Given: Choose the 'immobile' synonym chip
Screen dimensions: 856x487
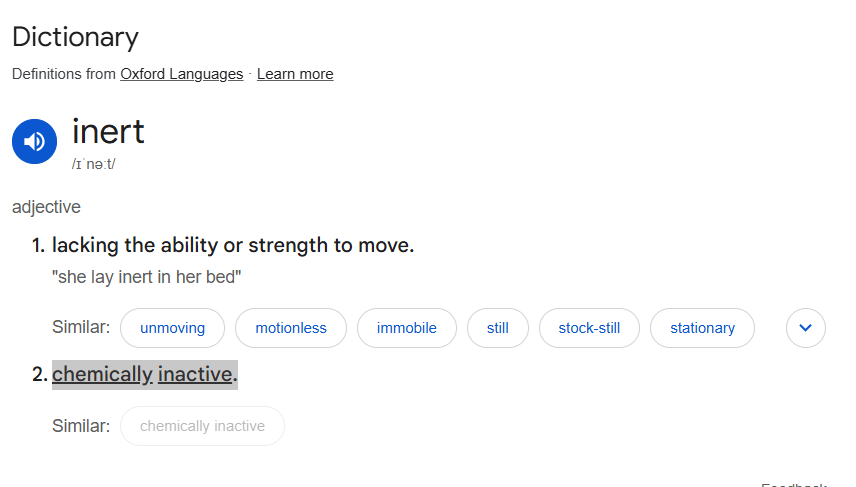Looking at the screenshot, I should point(406,328).
